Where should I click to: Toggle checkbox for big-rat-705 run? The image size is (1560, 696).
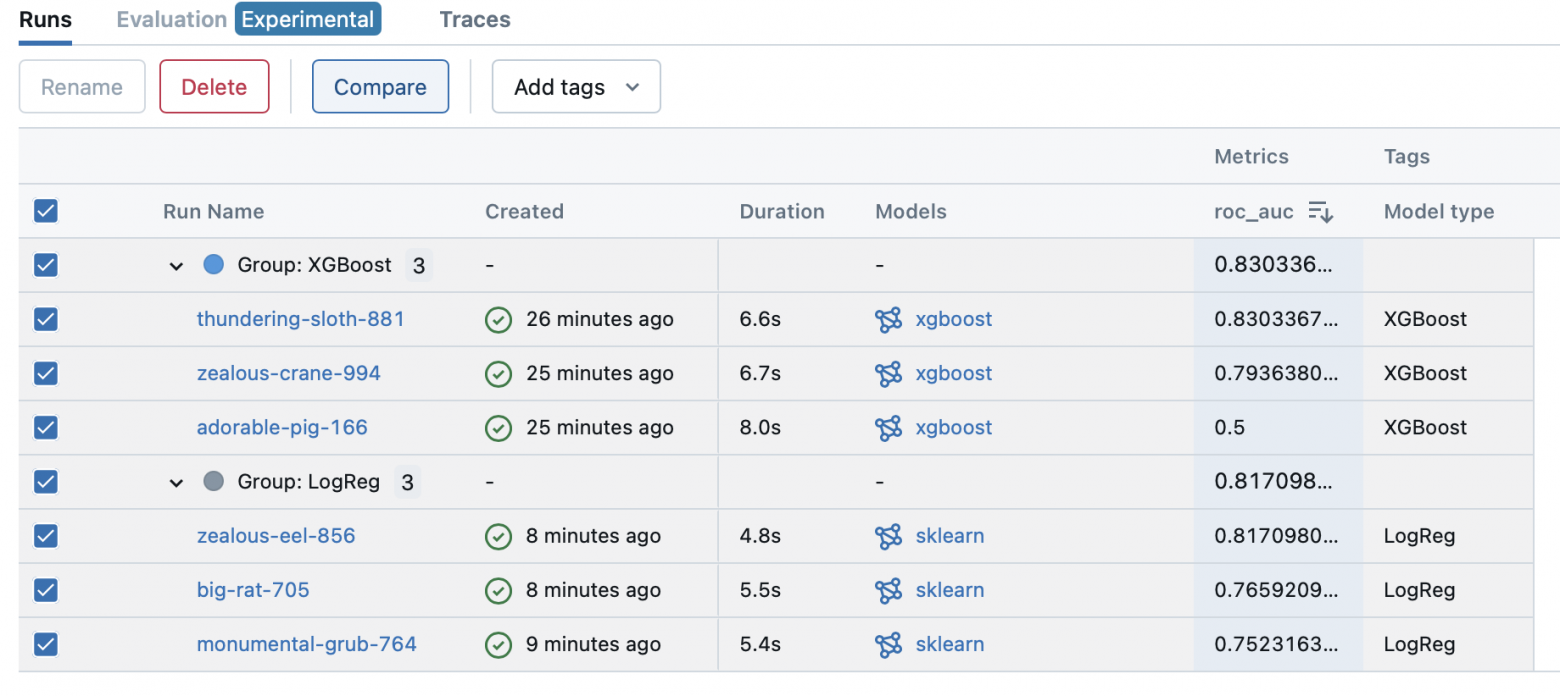pyautogui.click(x=46, y=590)
